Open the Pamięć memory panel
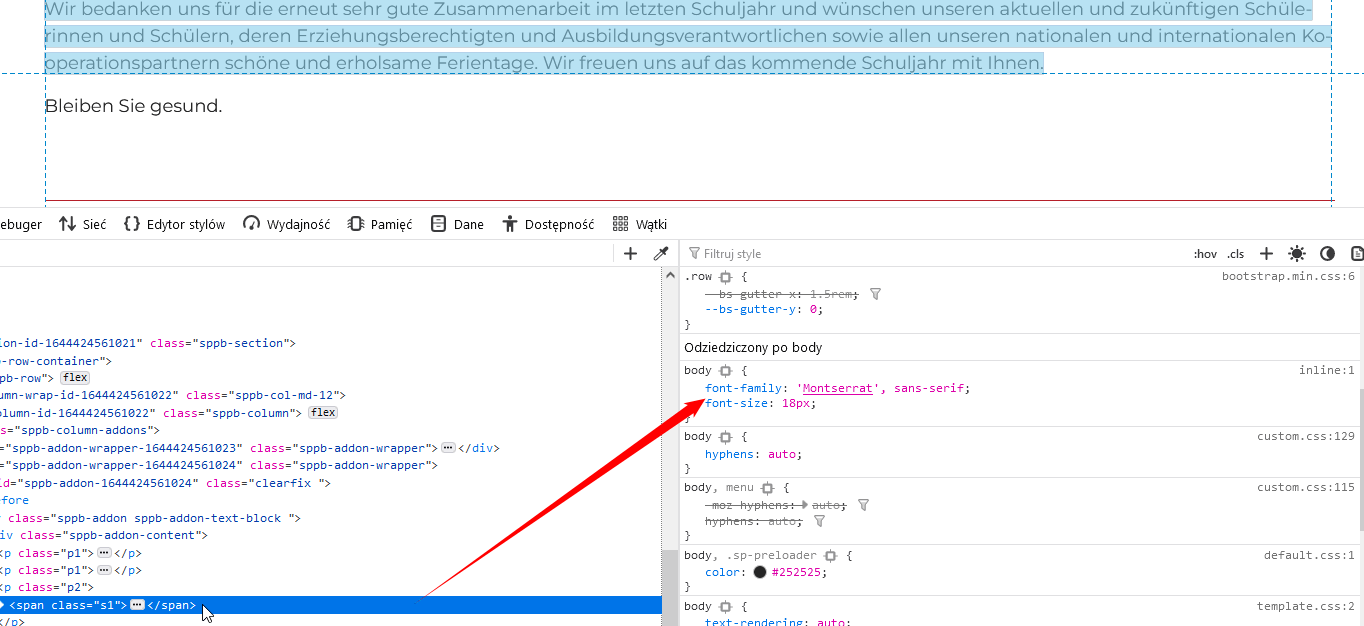 coord(380,224)
